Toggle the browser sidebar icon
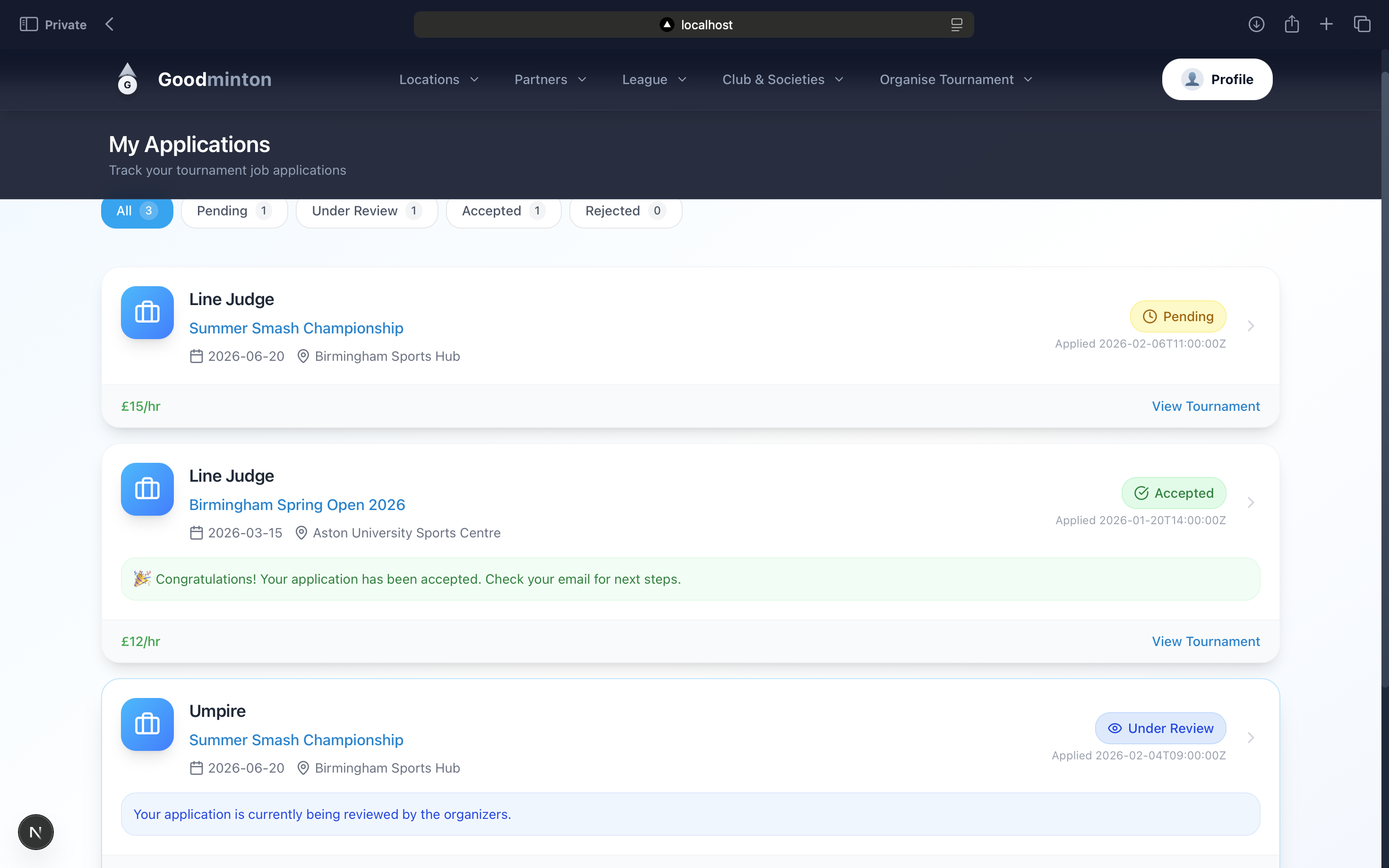This screenshot has height=868, width=1389. tap(28, 24)
